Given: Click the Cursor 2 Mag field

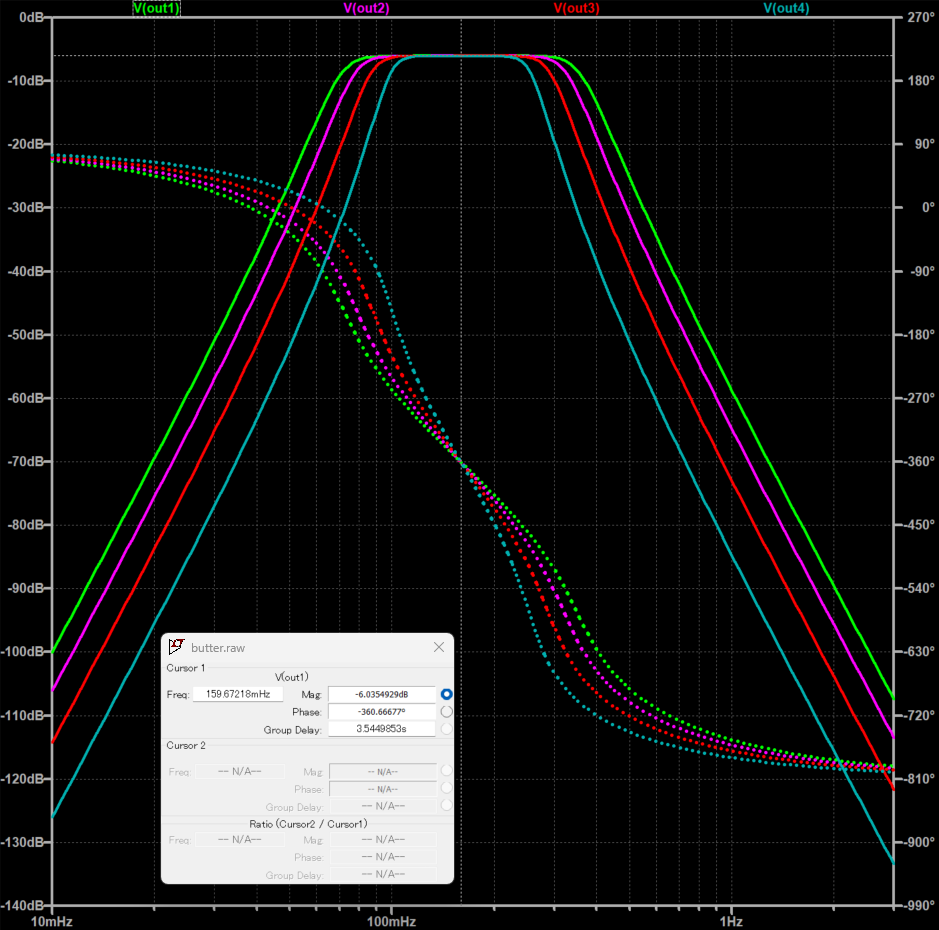Looking at the screenshot, I should point(383,772).
